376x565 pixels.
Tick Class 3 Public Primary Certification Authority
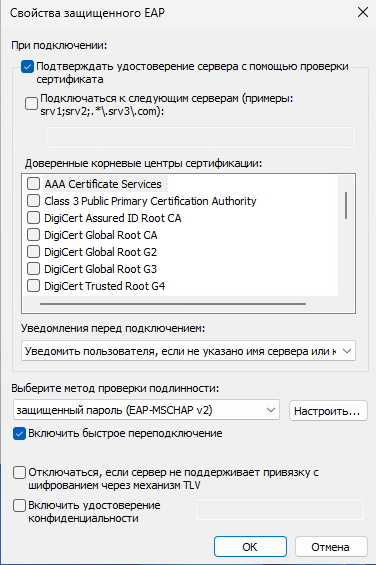(x=34, y=201)
